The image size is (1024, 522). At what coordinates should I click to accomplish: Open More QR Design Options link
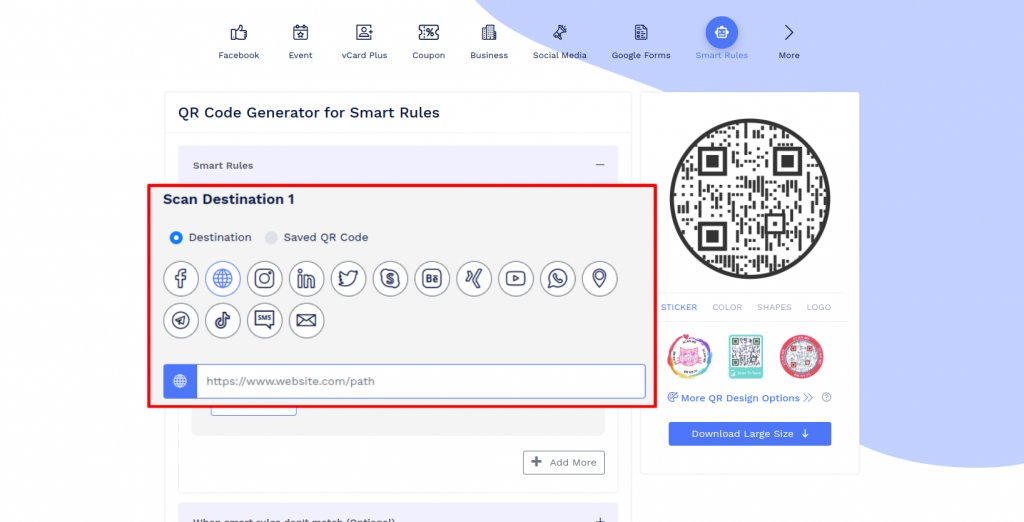click(x=740, y=398)
